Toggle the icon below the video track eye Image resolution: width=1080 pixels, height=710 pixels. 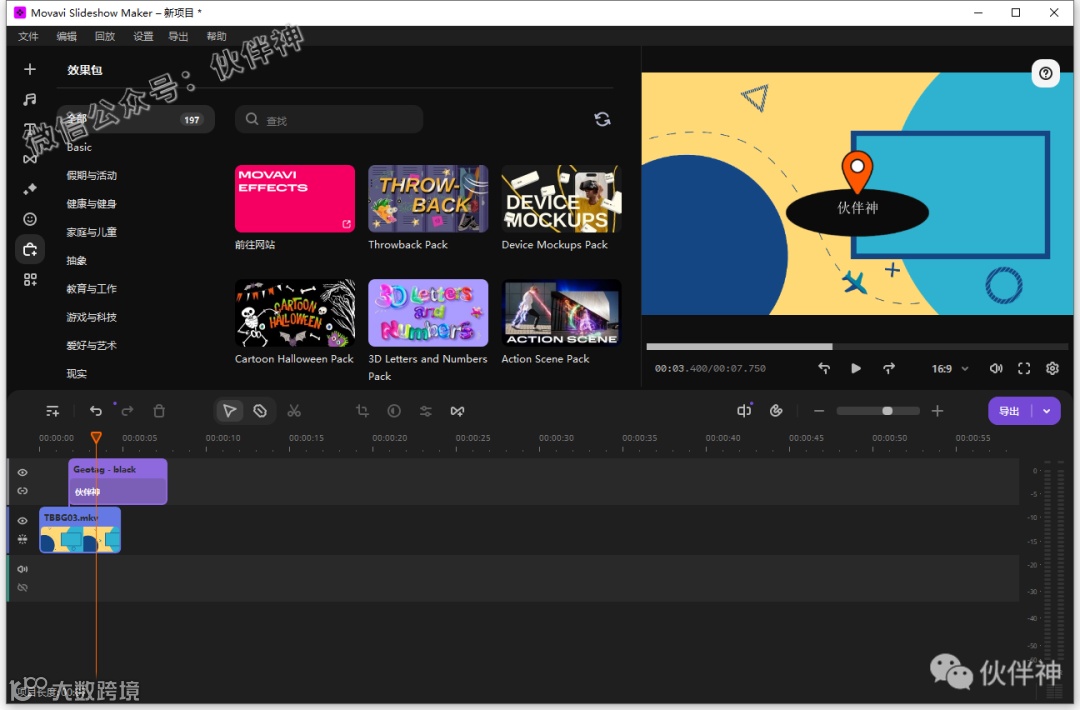point(23,539)
